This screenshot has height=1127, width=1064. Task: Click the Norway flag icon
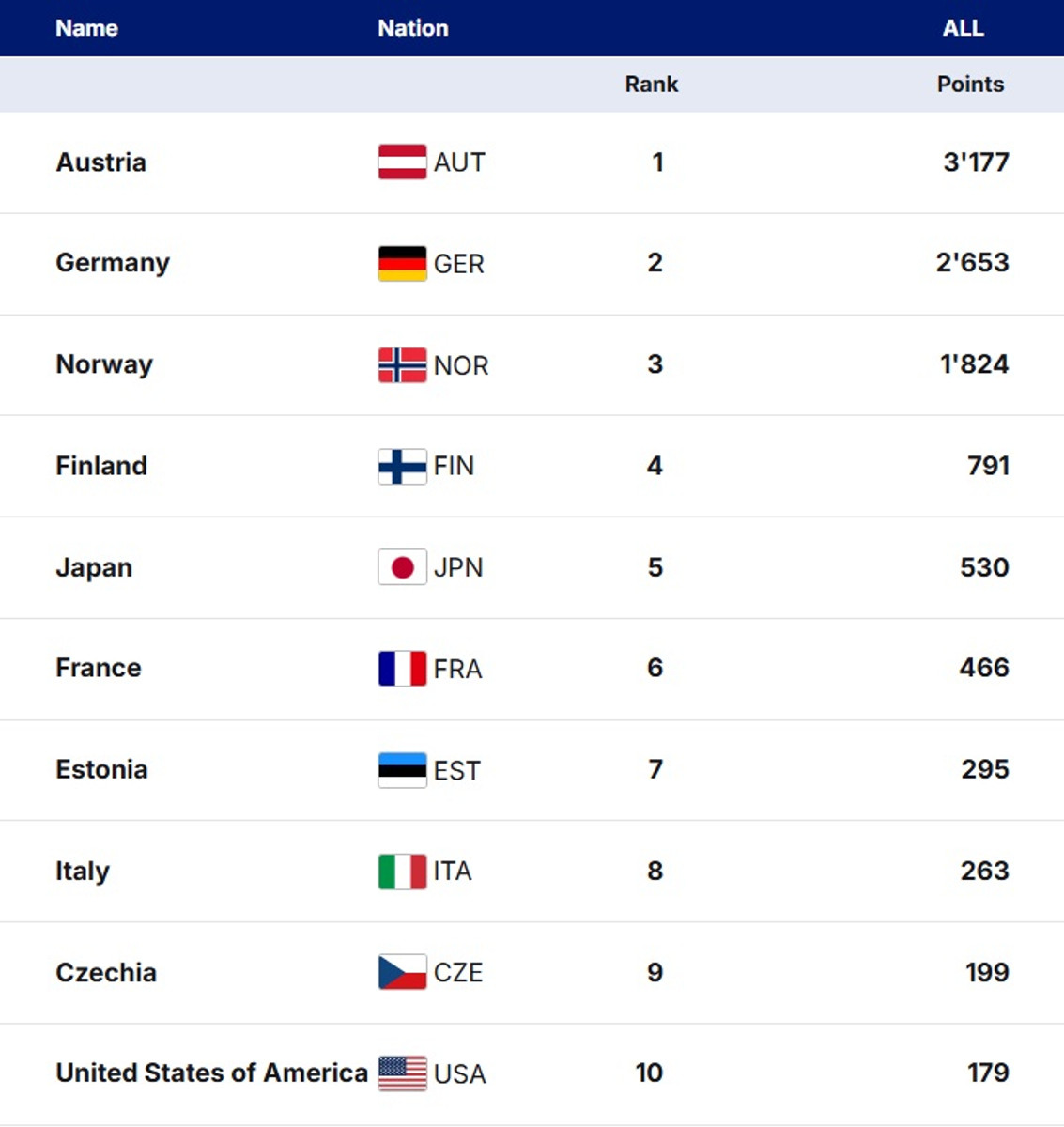click(x=402, y=364)
